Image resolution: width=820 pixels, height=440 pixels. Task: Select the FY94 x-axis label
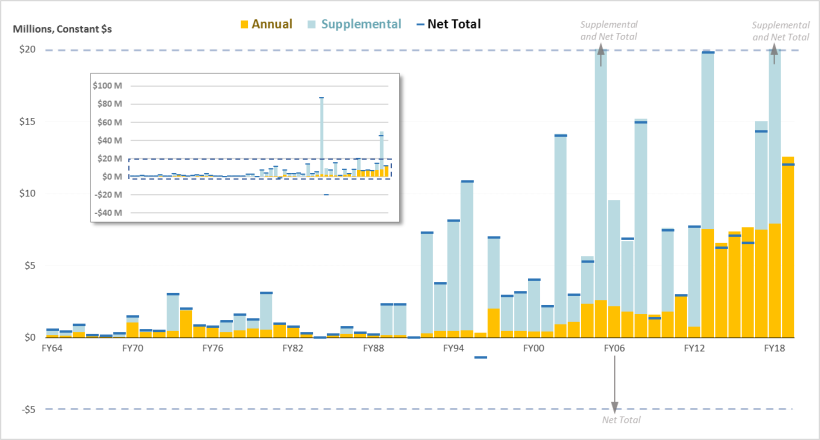(x=453, y=349)
